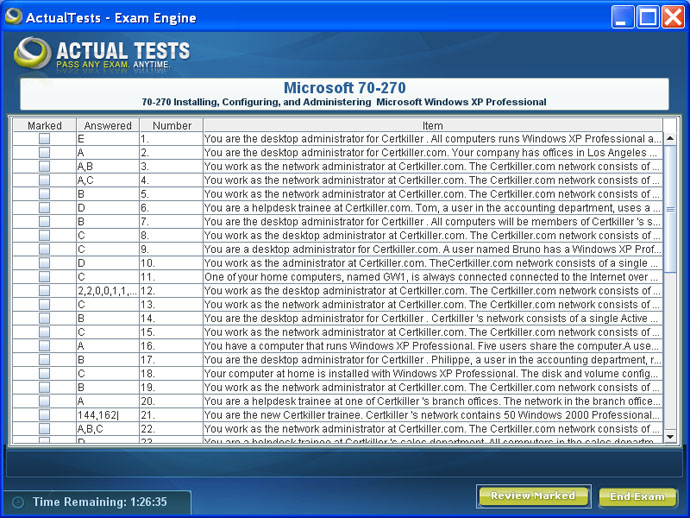Open question 6 about Tom in accounting
The height and width of the screenshot is (518, 690).
433,208
